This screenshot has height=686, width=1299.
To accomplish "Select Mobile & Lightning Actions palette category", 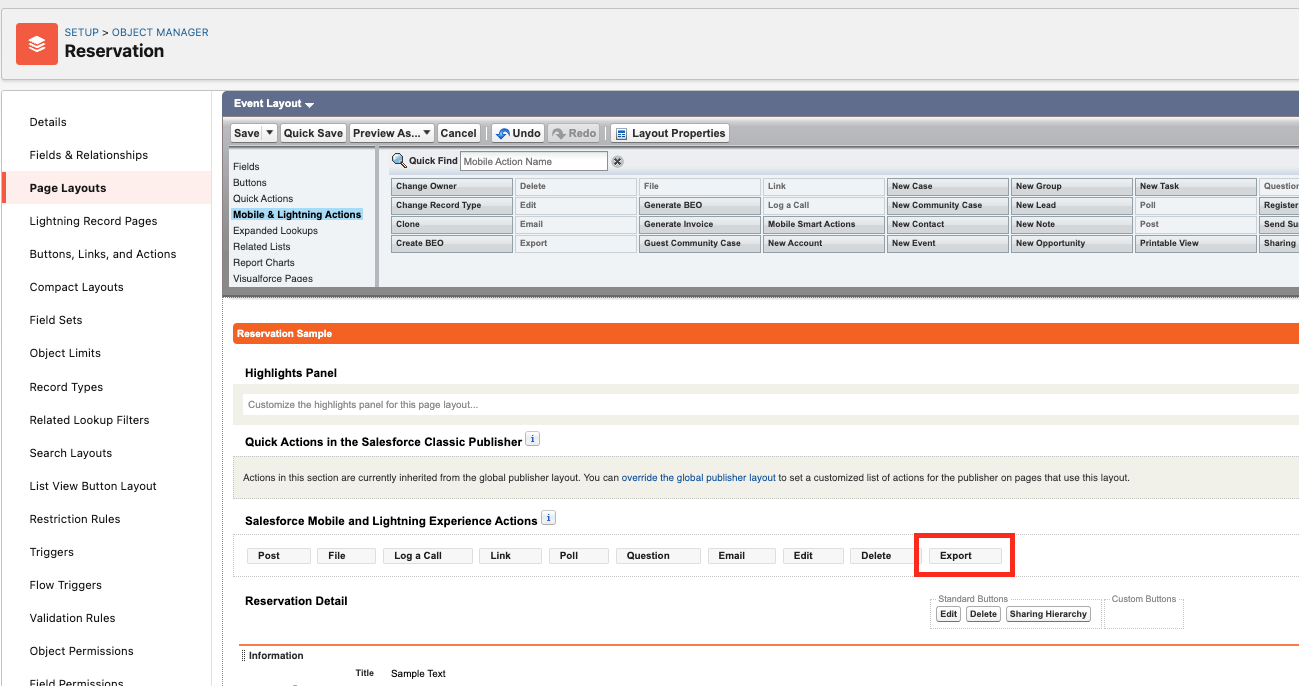I will coord(297,214).
